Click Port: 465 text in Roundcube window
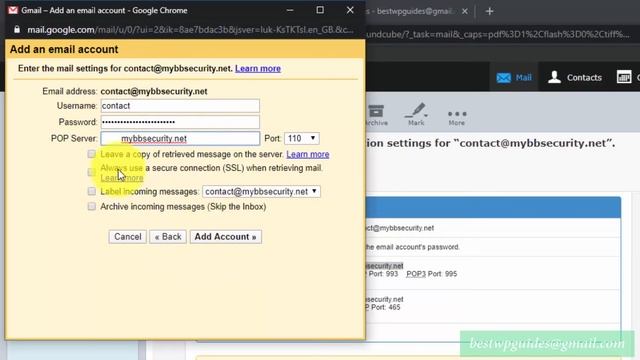 tap(384, 307)
